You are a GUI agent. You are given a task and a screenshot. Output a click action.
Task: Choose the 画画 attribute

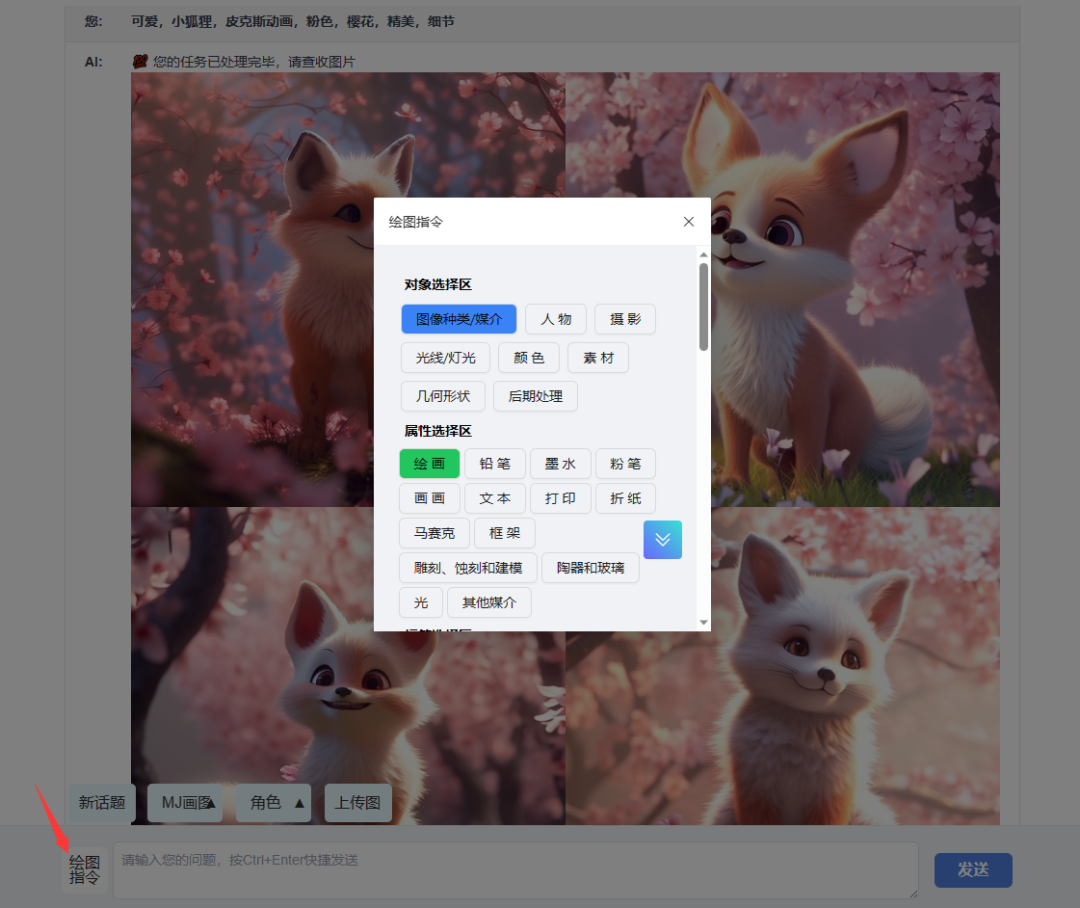pyautogui.click(x=429, y=498)
